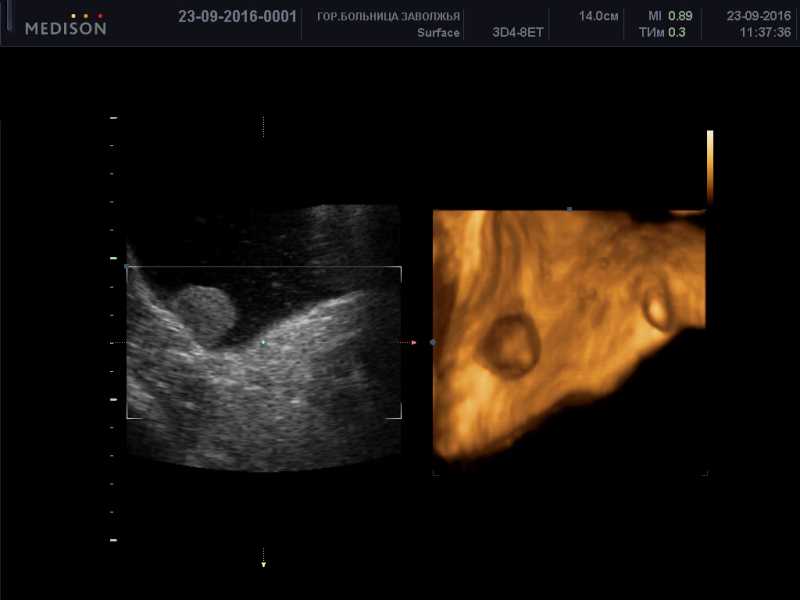
Task: Click the round polyp in 2D image
Action: point(206,315)
